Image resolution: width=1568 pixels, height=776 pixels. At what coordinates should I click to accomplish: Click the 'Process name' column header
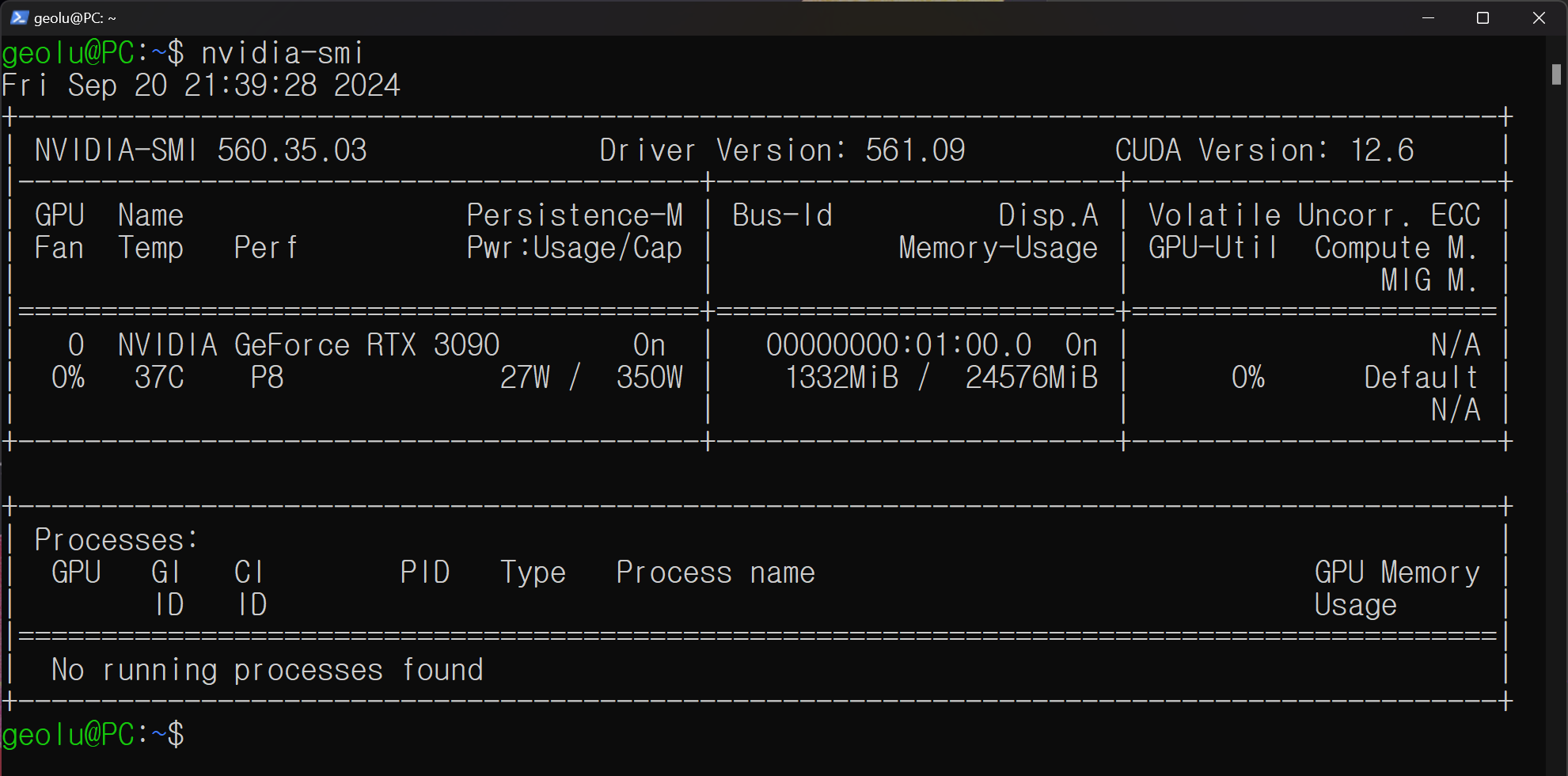tap(716, 572)
